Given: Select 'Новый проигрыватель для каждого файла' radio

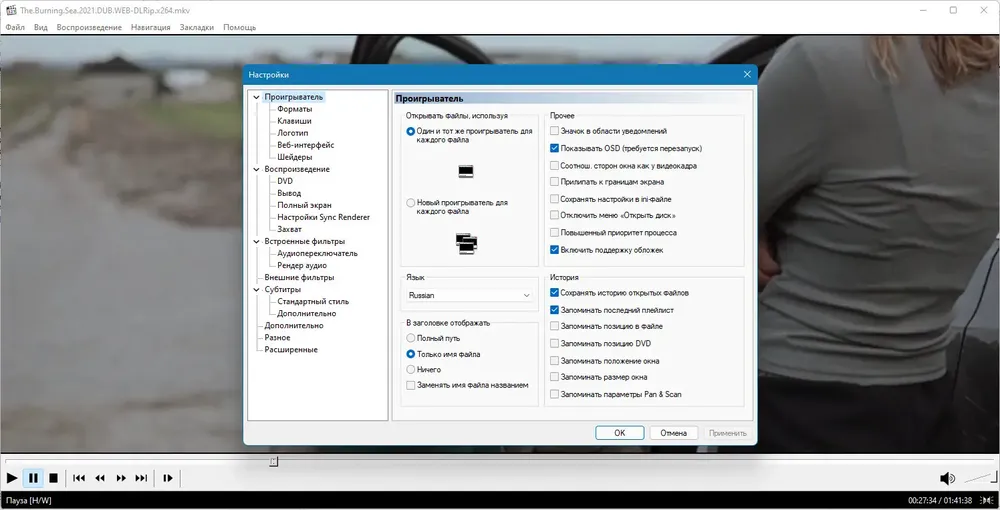Looking at the screenshot, I should [x=411, y=203].
